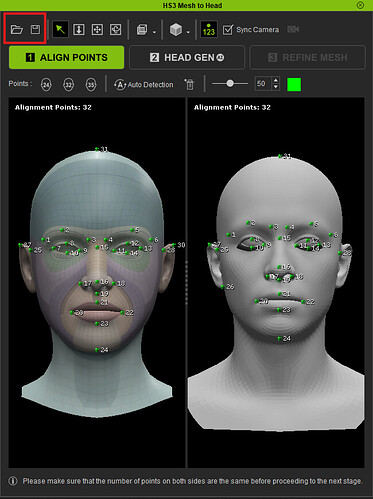Select the REFINE MESH tab
The image size is (373, 499).
pyautogui.click(x=308, y=57)
